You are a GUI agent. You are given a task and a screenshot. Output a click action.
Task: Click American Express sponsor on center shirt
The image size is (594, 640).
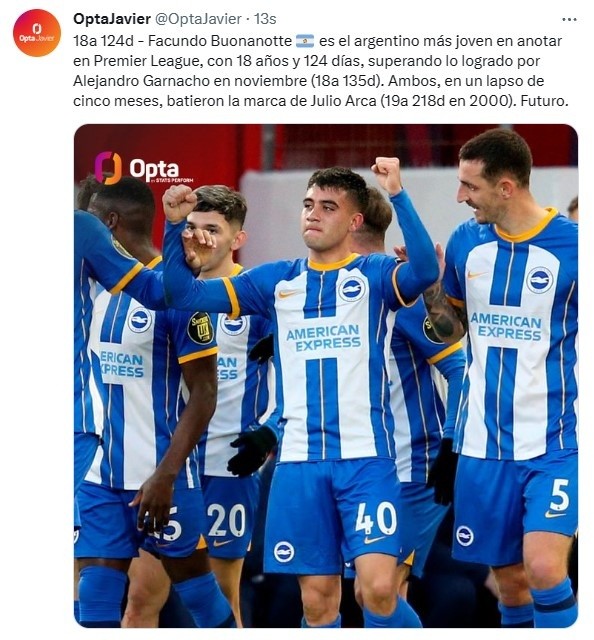click(323, 338)
